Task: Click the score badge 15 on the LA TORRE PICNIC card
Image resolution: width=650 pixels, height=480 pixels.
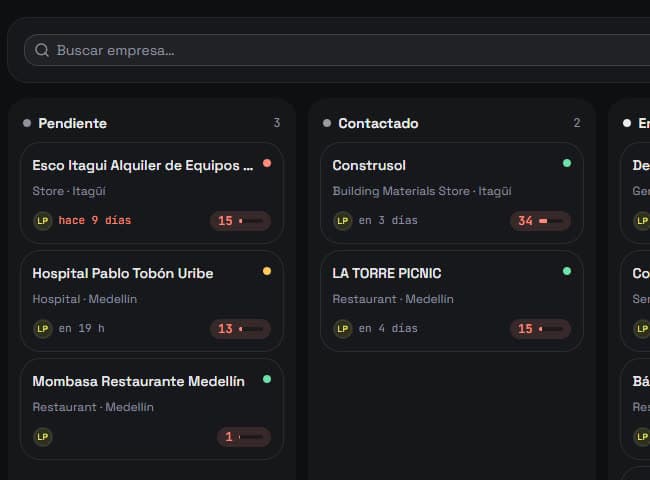Action: pos(540,329)
